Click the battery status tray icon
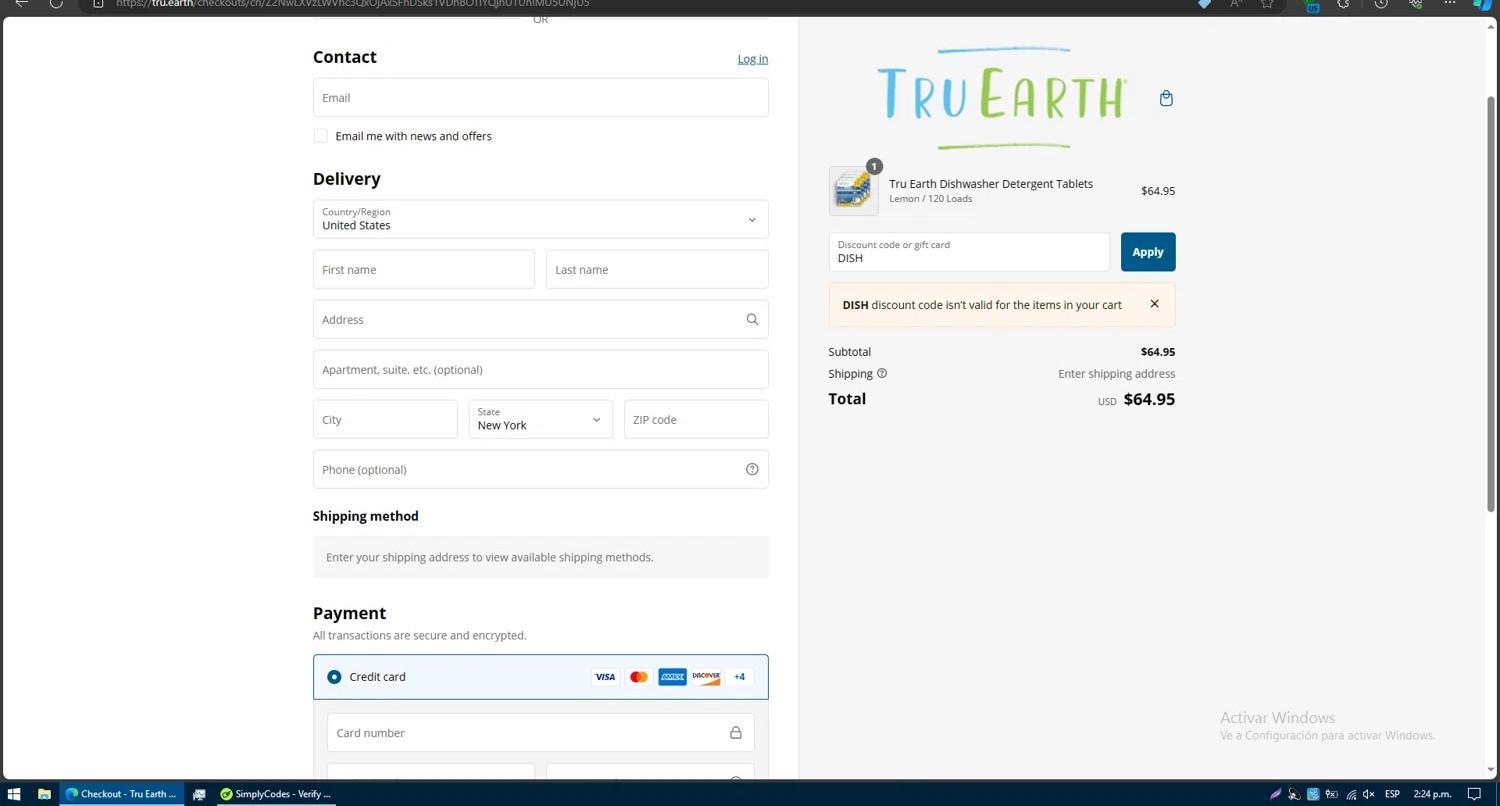 click(x=1332, y=794)
